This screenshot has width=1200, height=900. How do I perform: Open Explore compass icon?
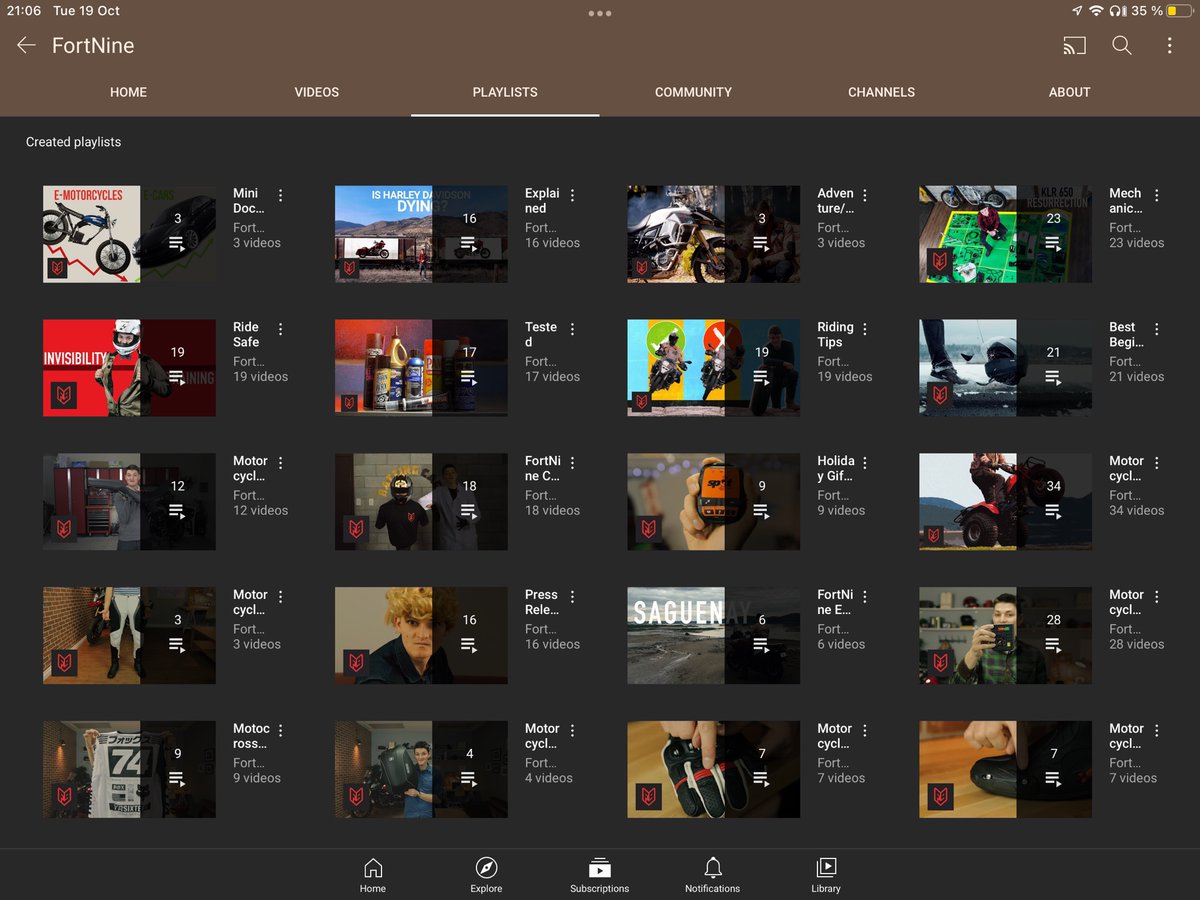pyautogui.click(x=486, y=875)
